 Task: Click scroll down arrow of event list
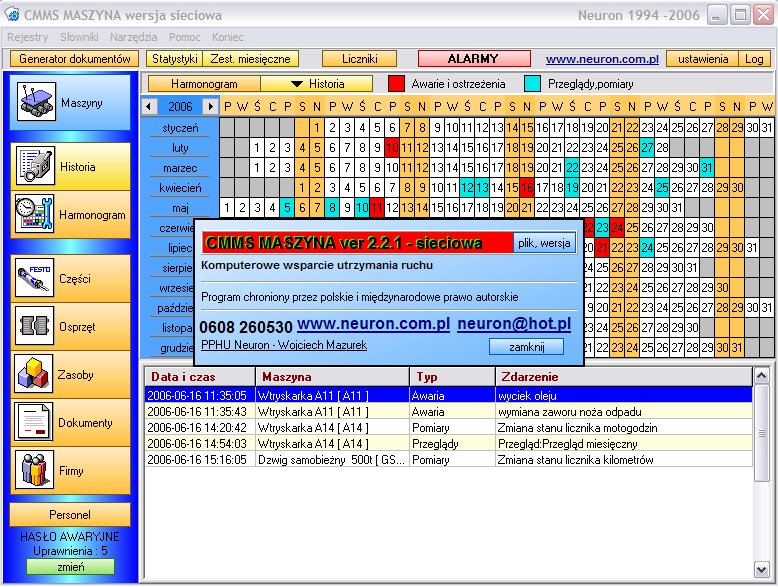point(762,569)
